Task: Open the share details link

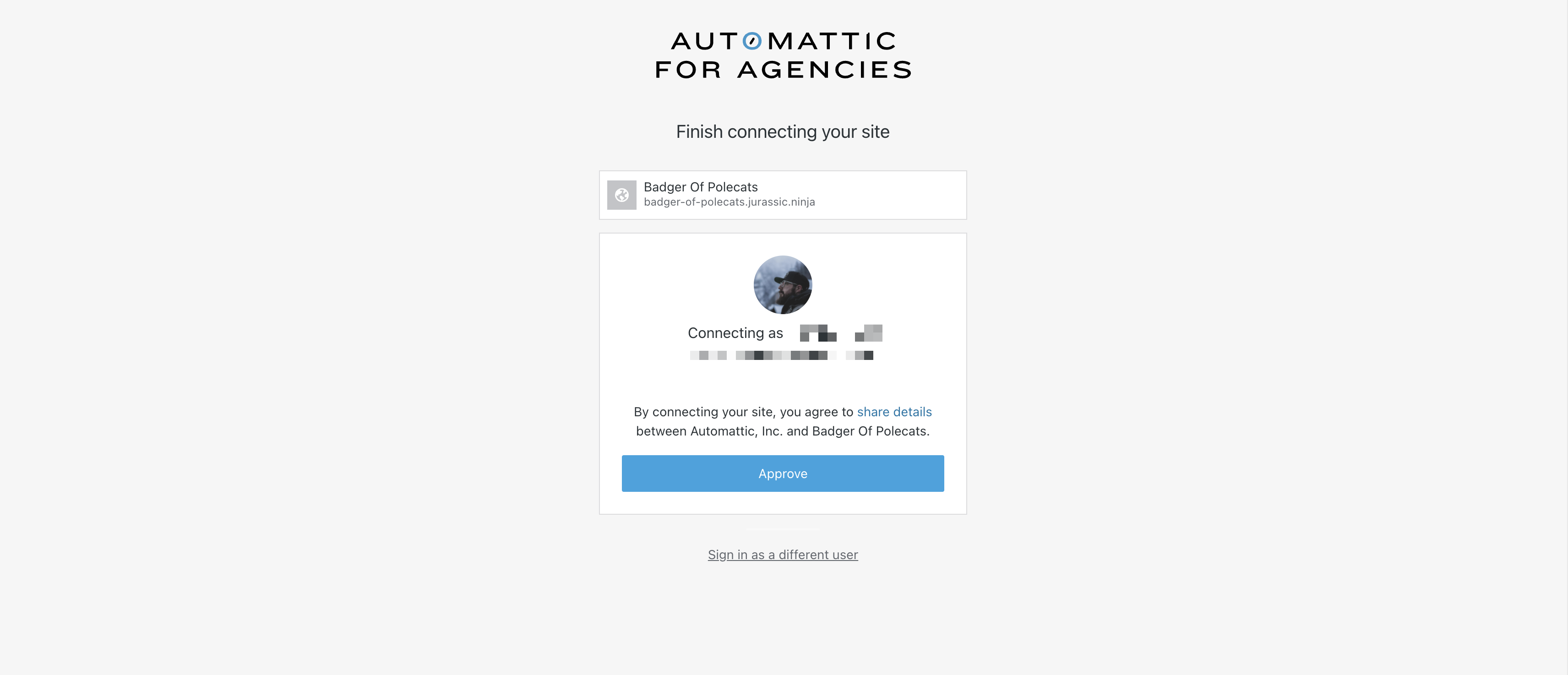Action: point(894,412)
